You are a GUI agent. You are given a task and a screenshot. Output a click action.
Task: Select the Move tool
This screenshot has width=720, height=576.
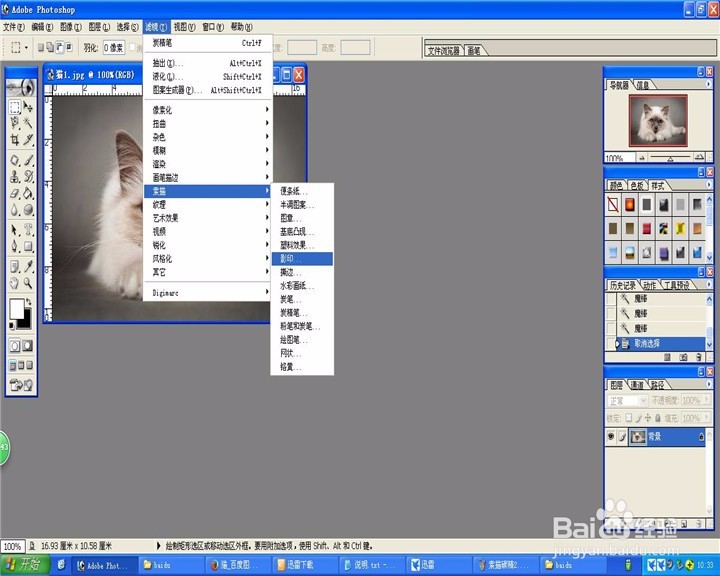point(28,107)
